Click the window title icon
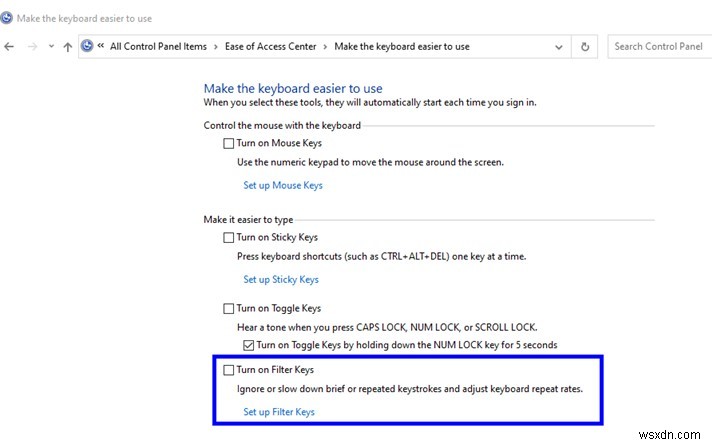This screenshot has height=445, width=712. (6, 18)
